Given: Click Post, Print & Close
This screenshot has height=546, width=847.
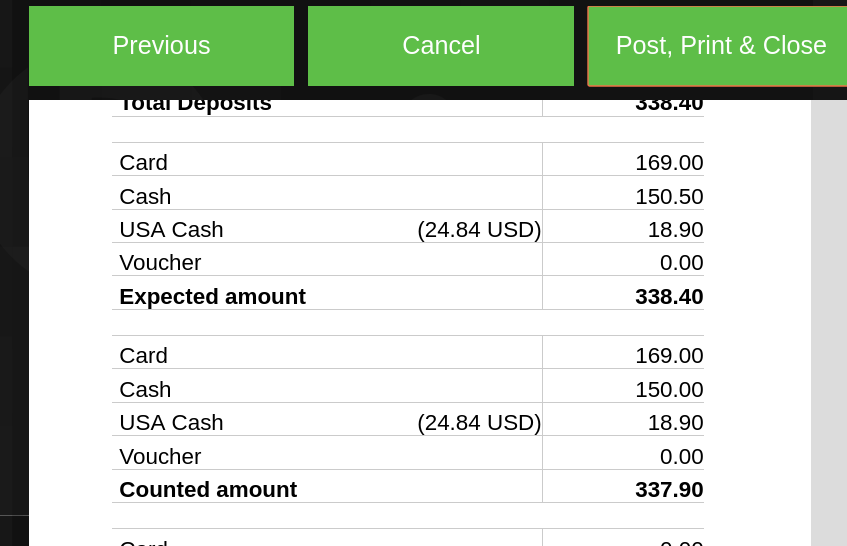Looking at the screenshot, I should (720, 46).
